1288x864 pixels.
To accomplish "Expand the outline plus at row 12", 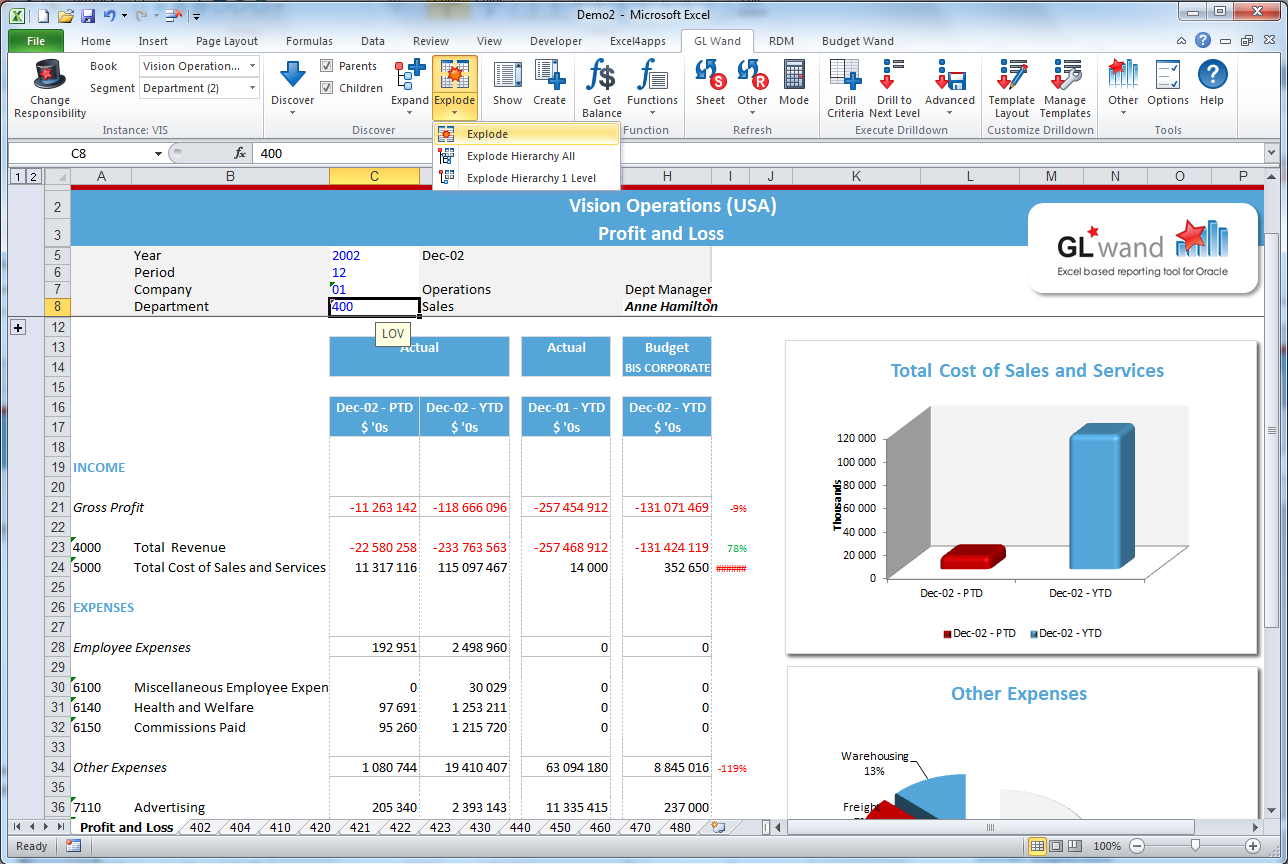I will [17, 327].
